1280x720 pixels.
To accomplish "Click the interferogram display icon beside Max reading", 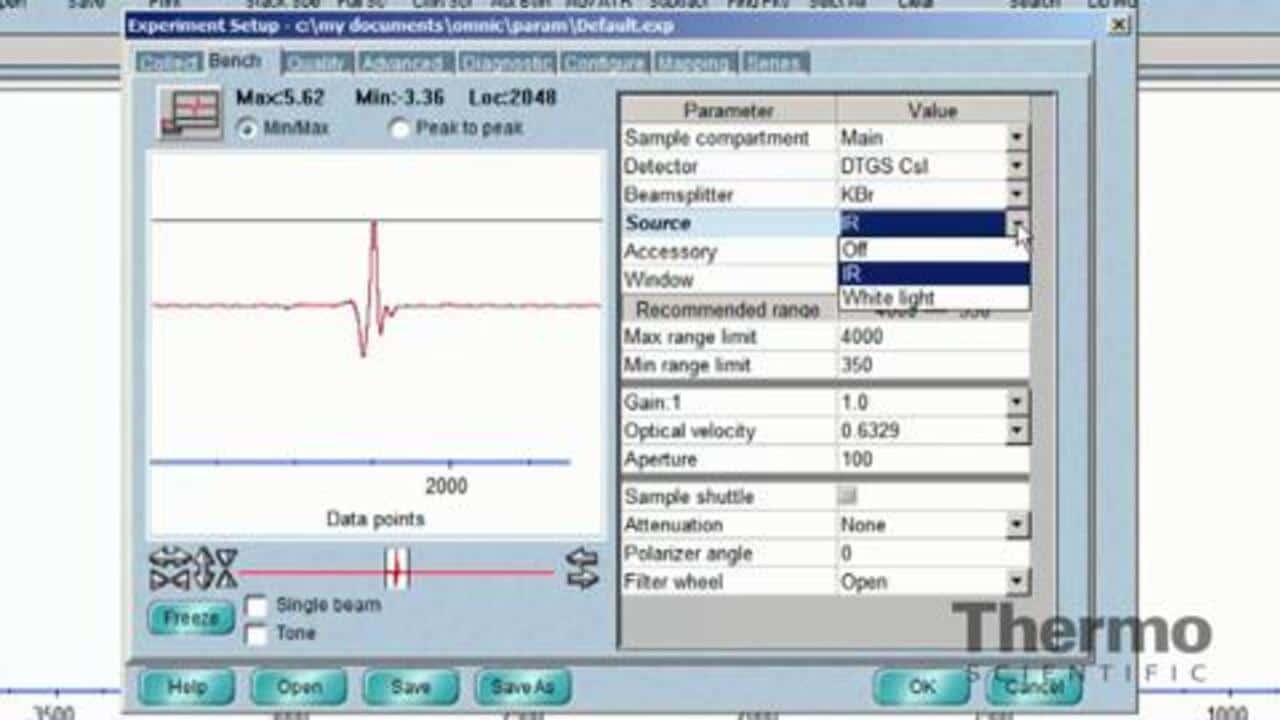I will [190, 113].
